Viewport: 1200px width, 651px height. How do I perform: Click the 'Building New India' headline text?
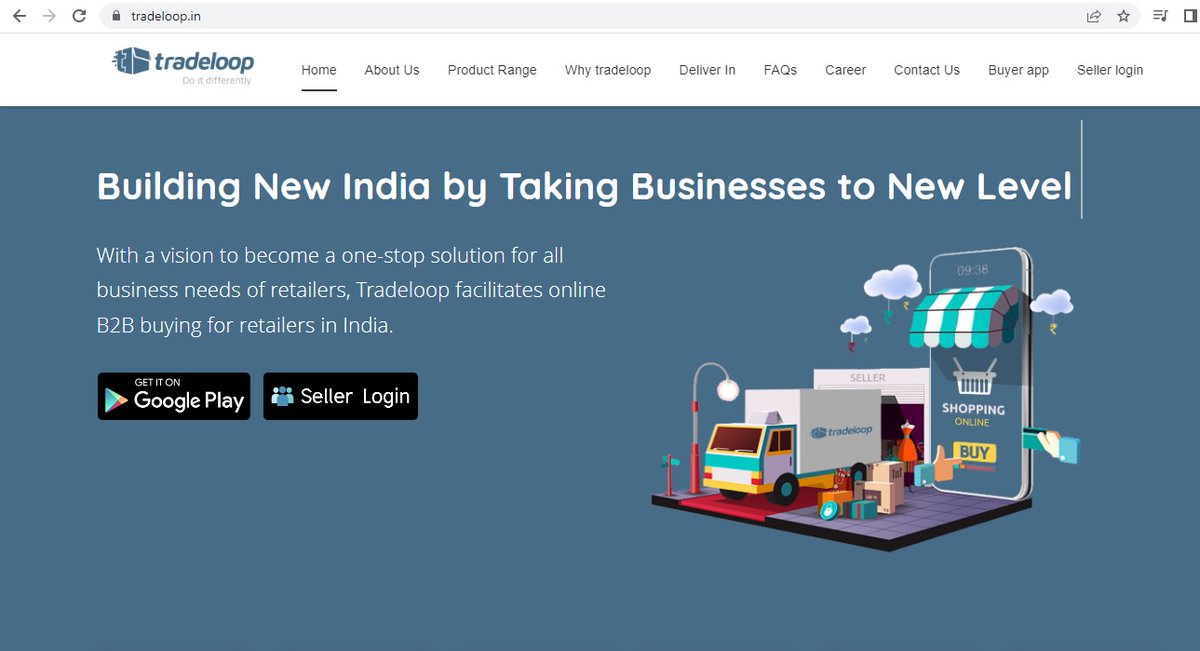click(584, 187)
